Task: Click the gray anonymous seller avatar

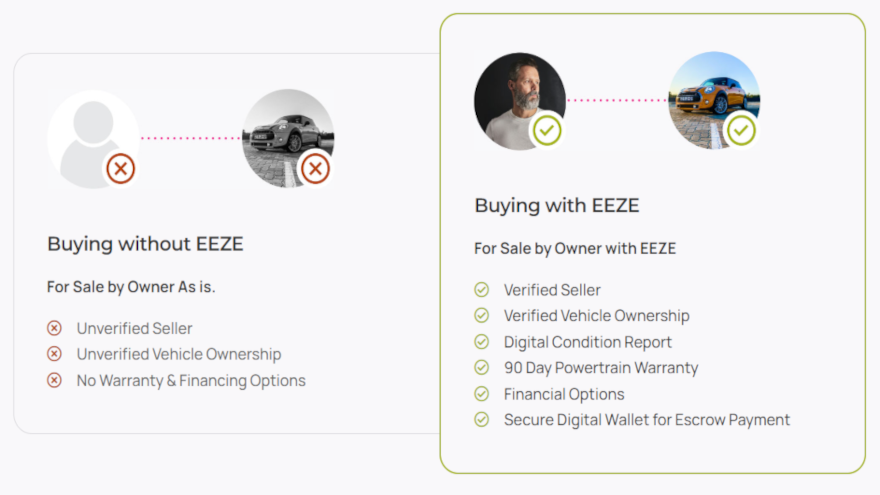Action: (x=88, y=135)
